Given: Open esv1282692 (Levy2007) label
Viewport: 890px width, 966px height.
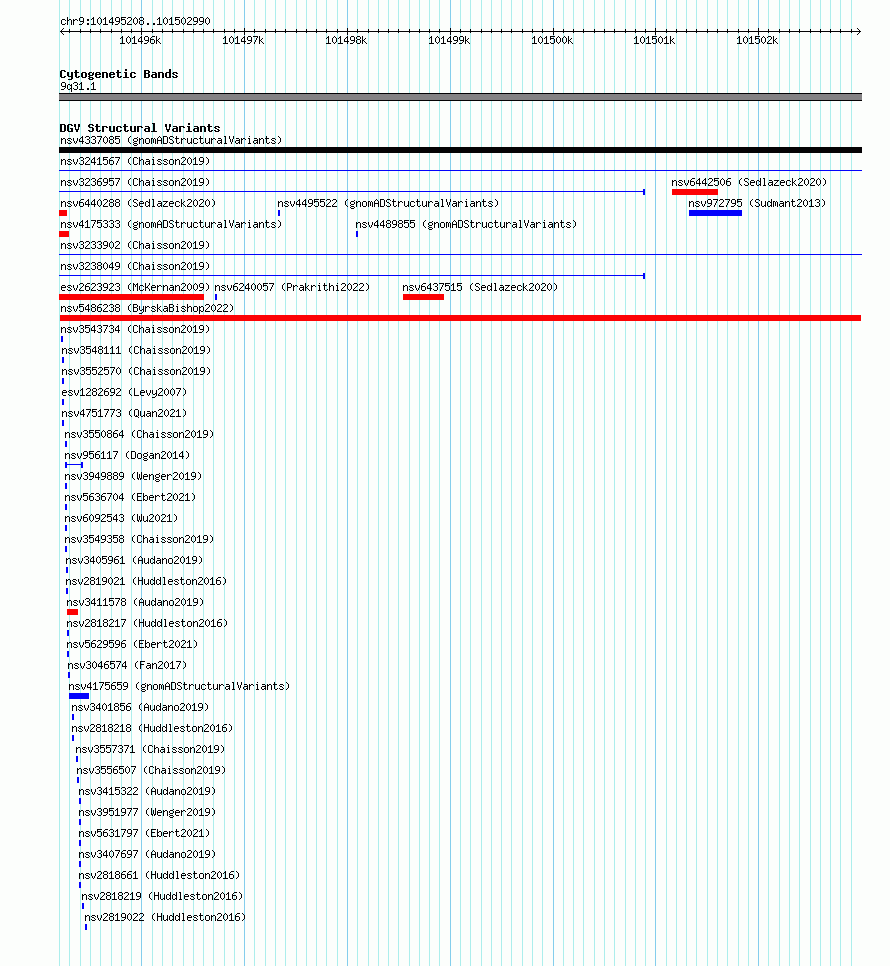Looking at the screenshot, I should (x=124, y=392).
